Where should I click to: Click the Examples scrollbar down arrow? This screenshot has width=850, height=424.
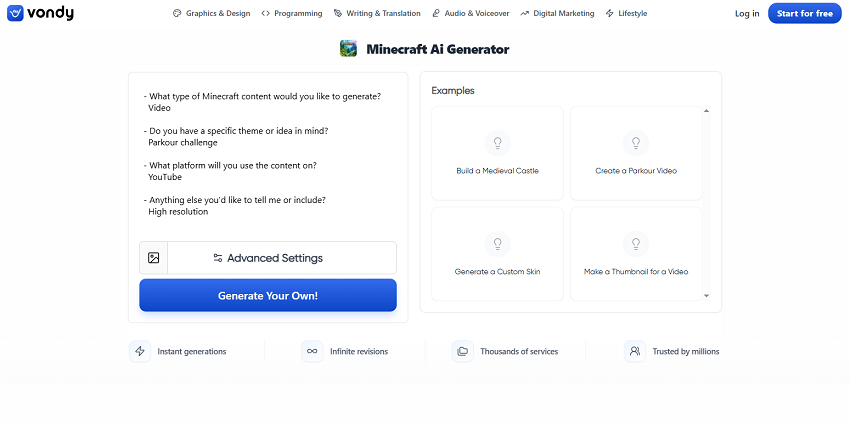tap(706, 295)
